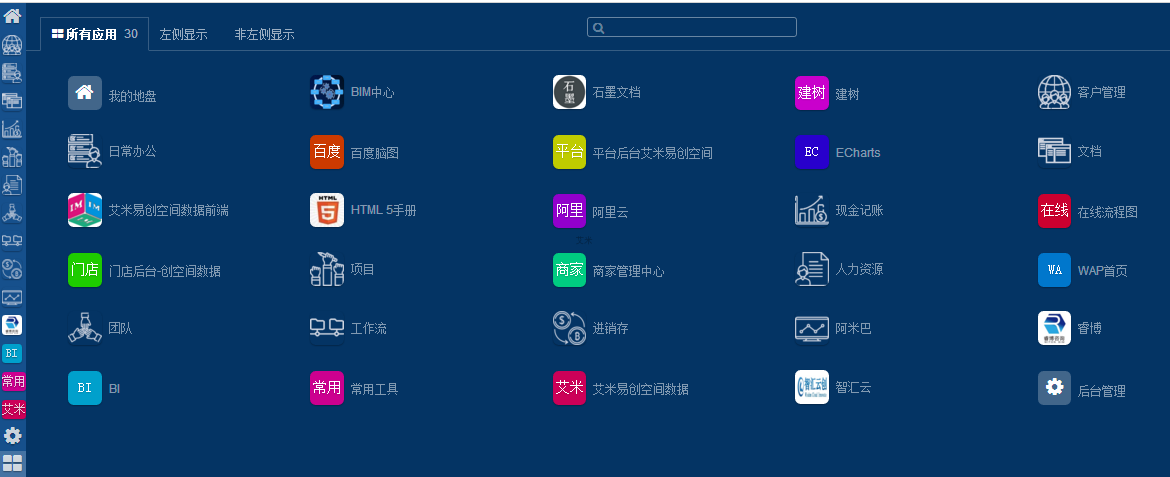Select the 后台管理 gear icon

coord(1054,388)
